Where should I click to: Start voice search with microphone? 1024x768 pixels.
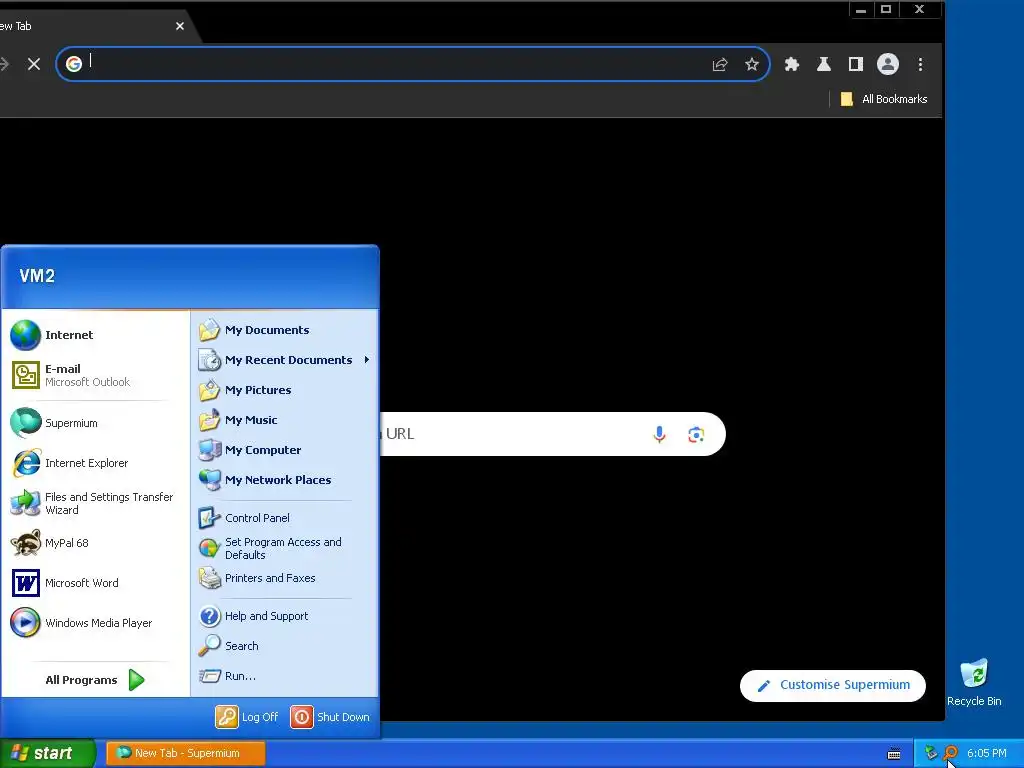(660, 434)
